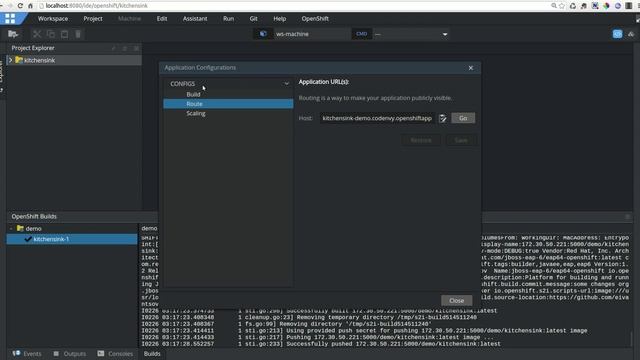
Task: Open the OpenShift menu
Action: (x=315, y=19)
